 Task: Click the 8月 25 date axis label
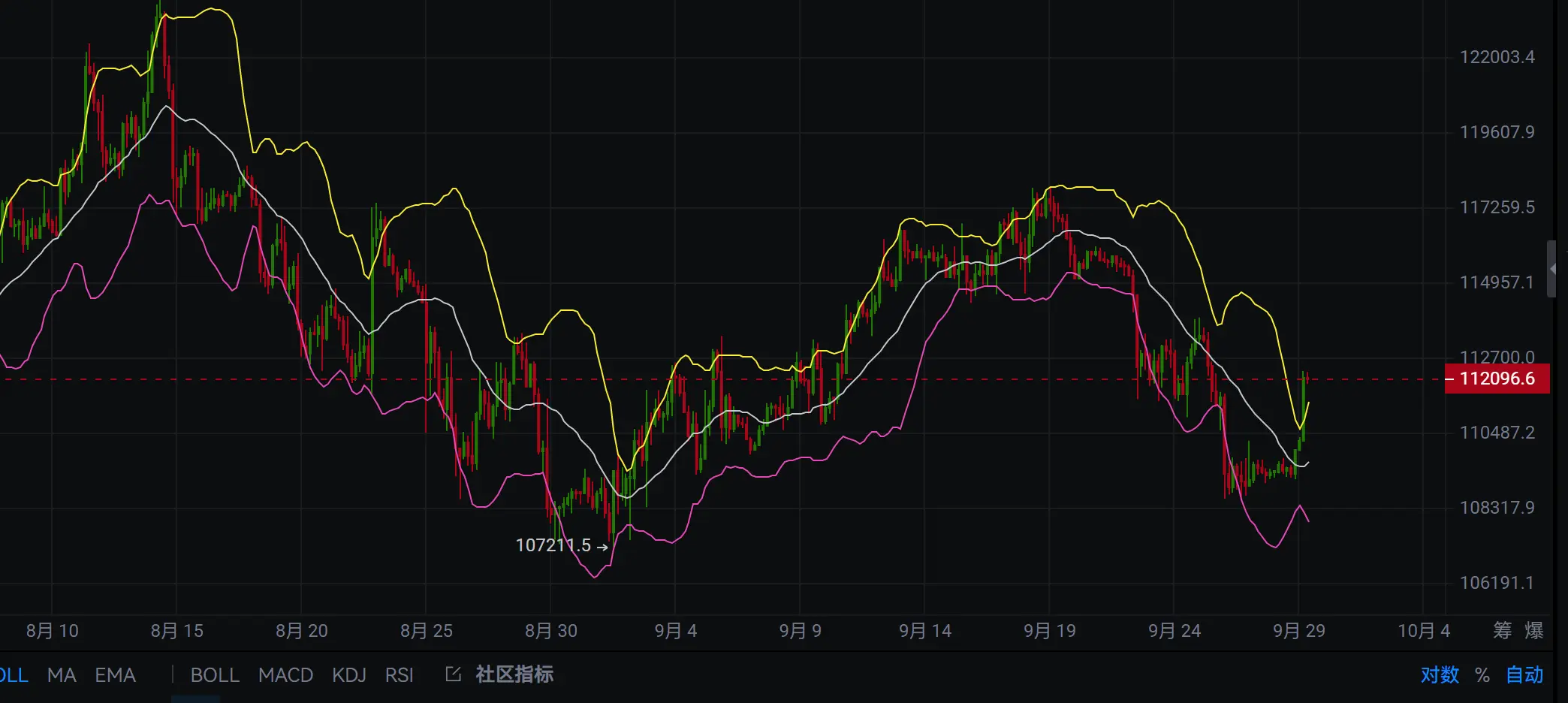427,631
